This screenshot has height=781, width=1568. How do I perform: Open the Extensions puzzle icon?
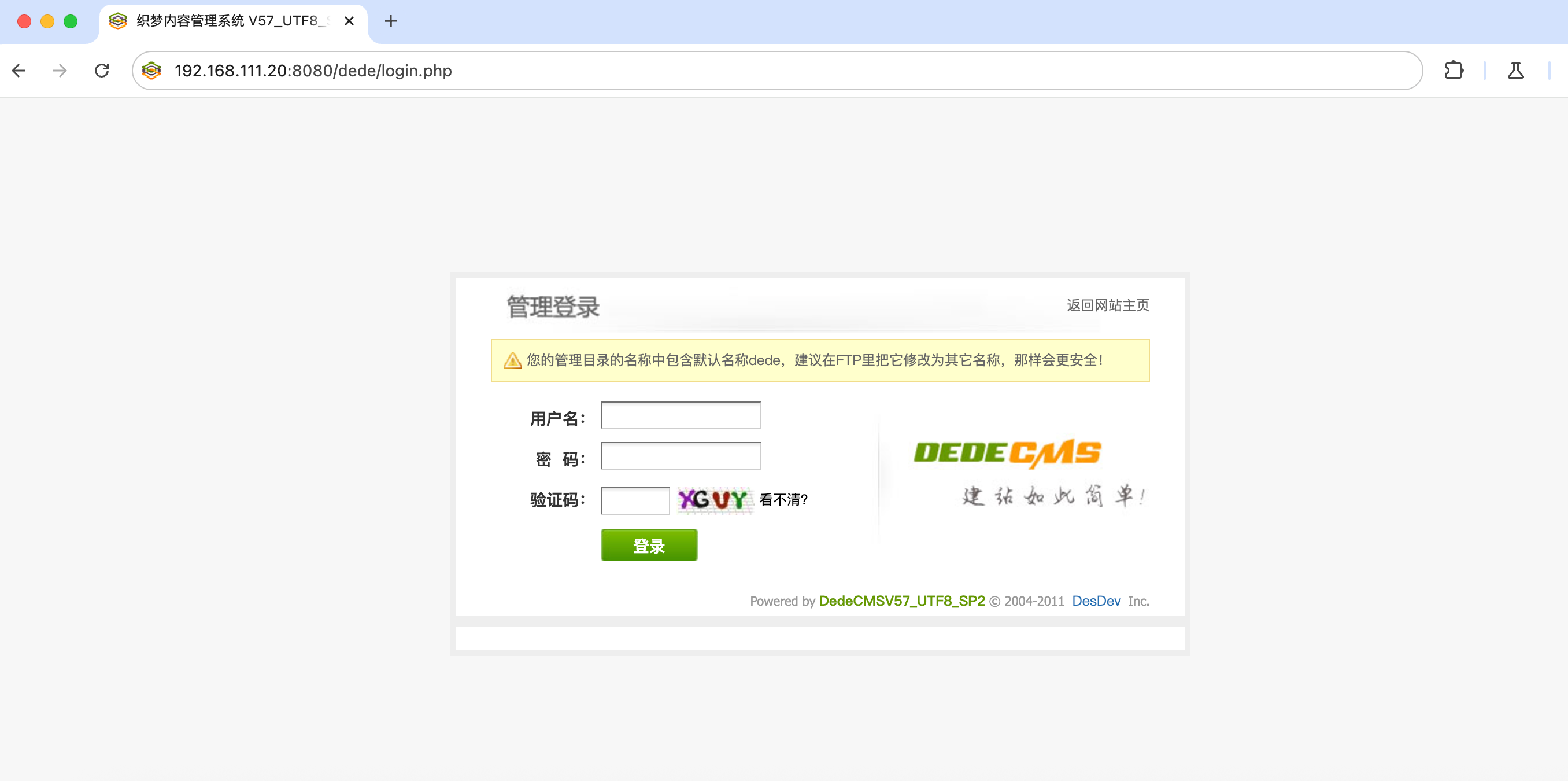coord(1453,71)
